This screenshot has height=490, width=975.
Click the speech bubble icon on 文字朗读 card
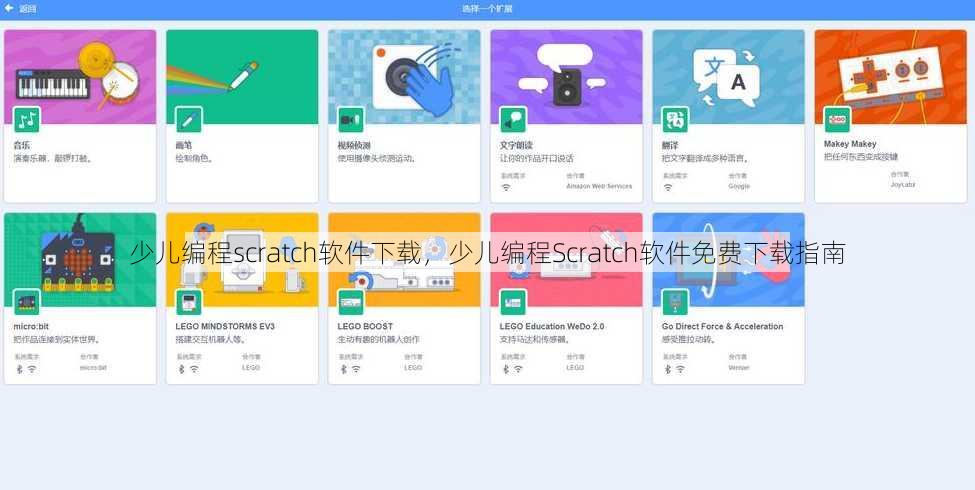point(513,119)
